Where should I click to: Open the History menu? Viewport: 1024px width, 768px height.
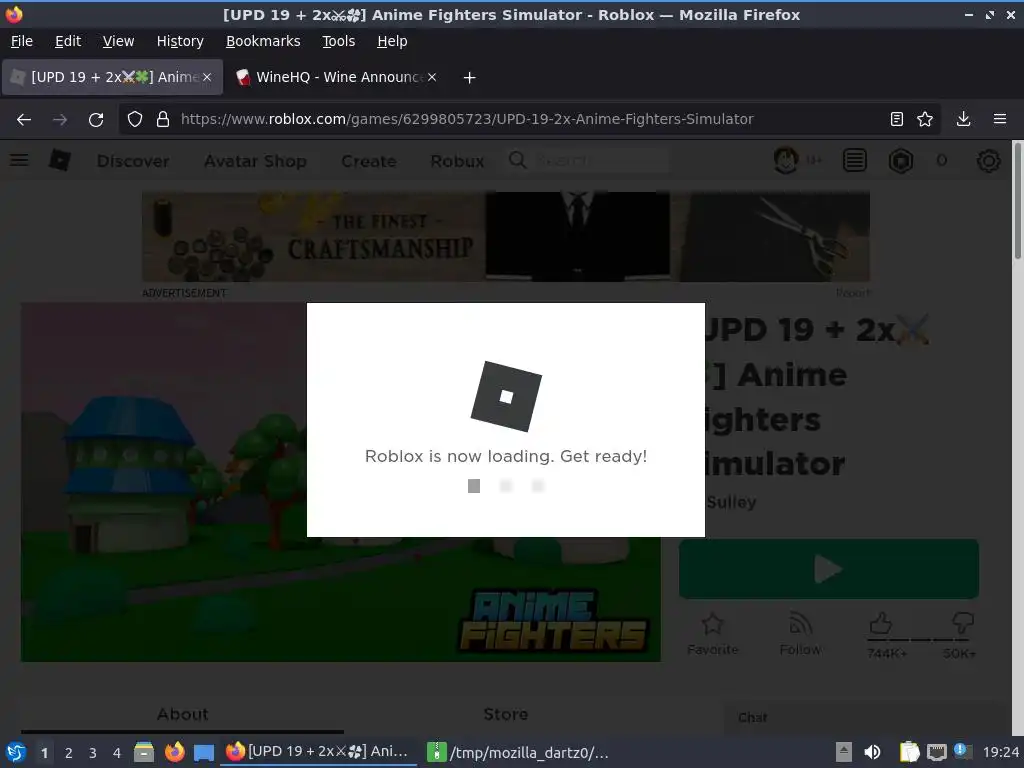(180, 41)
